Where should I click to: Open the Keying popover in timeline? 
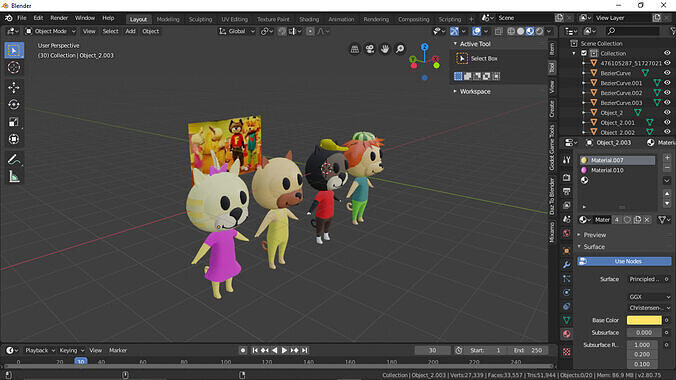(x=71, y=350)
